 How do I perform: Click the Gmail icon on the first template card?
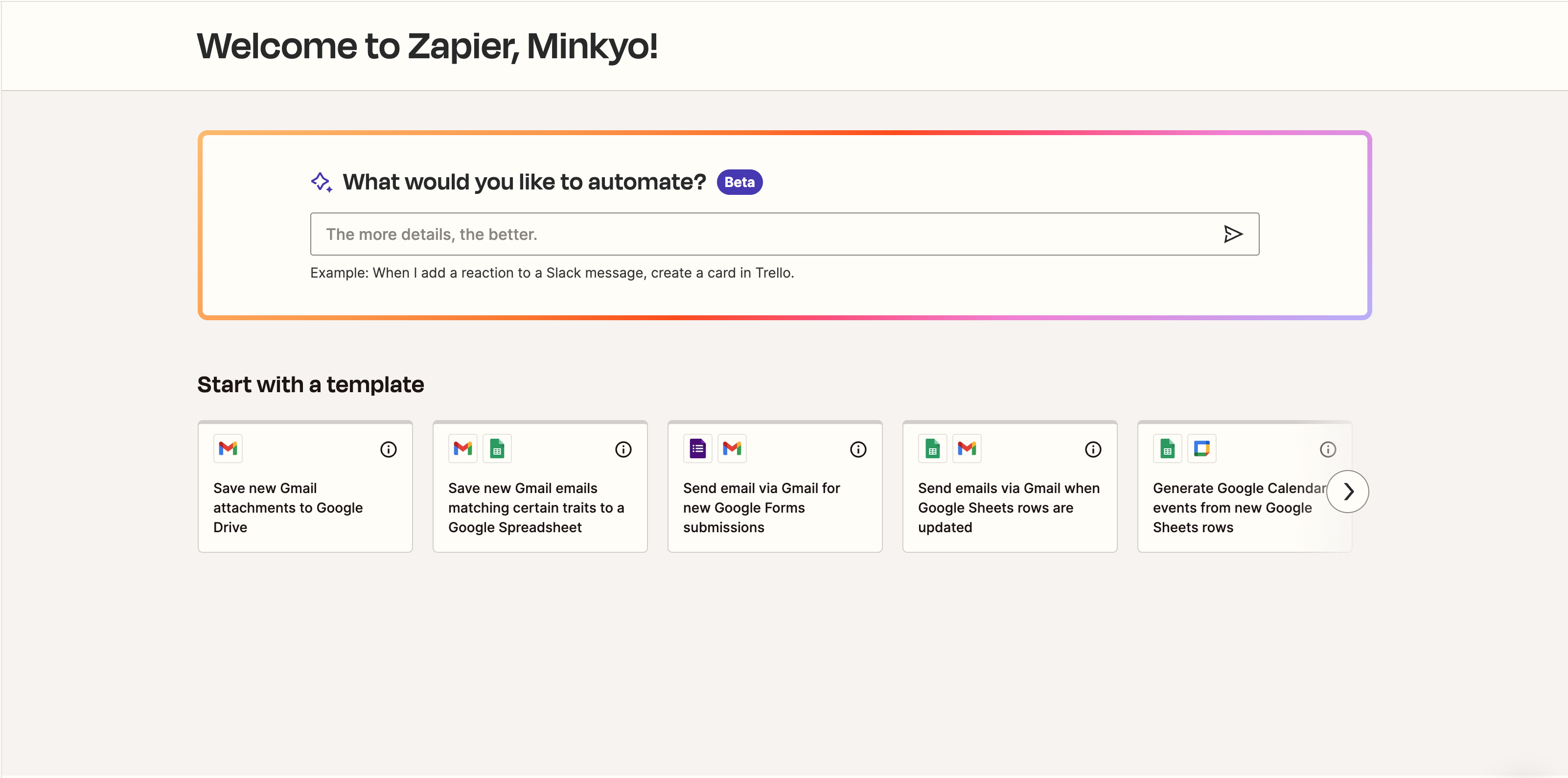click(x=228, y=448)
